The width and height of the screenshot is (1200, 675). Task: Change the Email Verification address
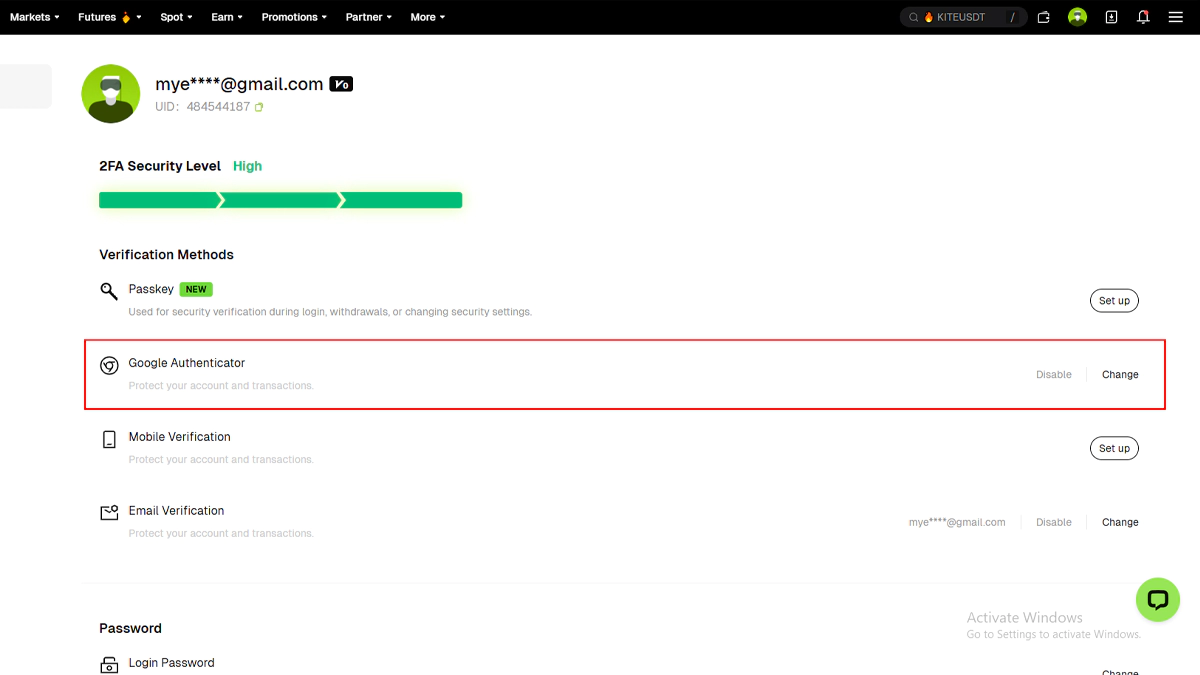point(1120,523)
